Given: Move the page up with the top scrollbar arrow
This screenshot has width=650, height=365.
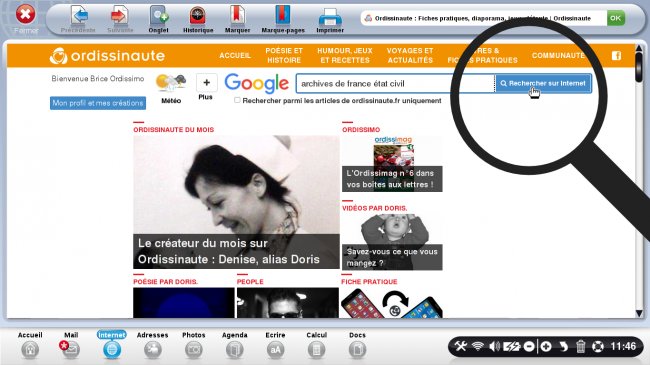Looking at the screenshot, I should tap(639, 49).
